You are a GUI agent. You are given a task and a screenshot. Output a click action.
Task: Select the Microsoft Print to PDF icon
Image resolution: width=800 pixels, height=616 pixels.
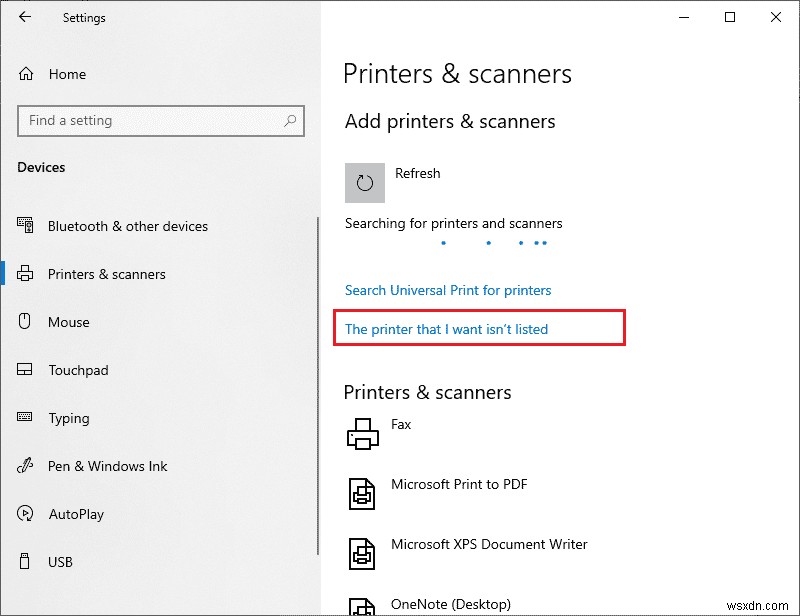pos(361,493)
